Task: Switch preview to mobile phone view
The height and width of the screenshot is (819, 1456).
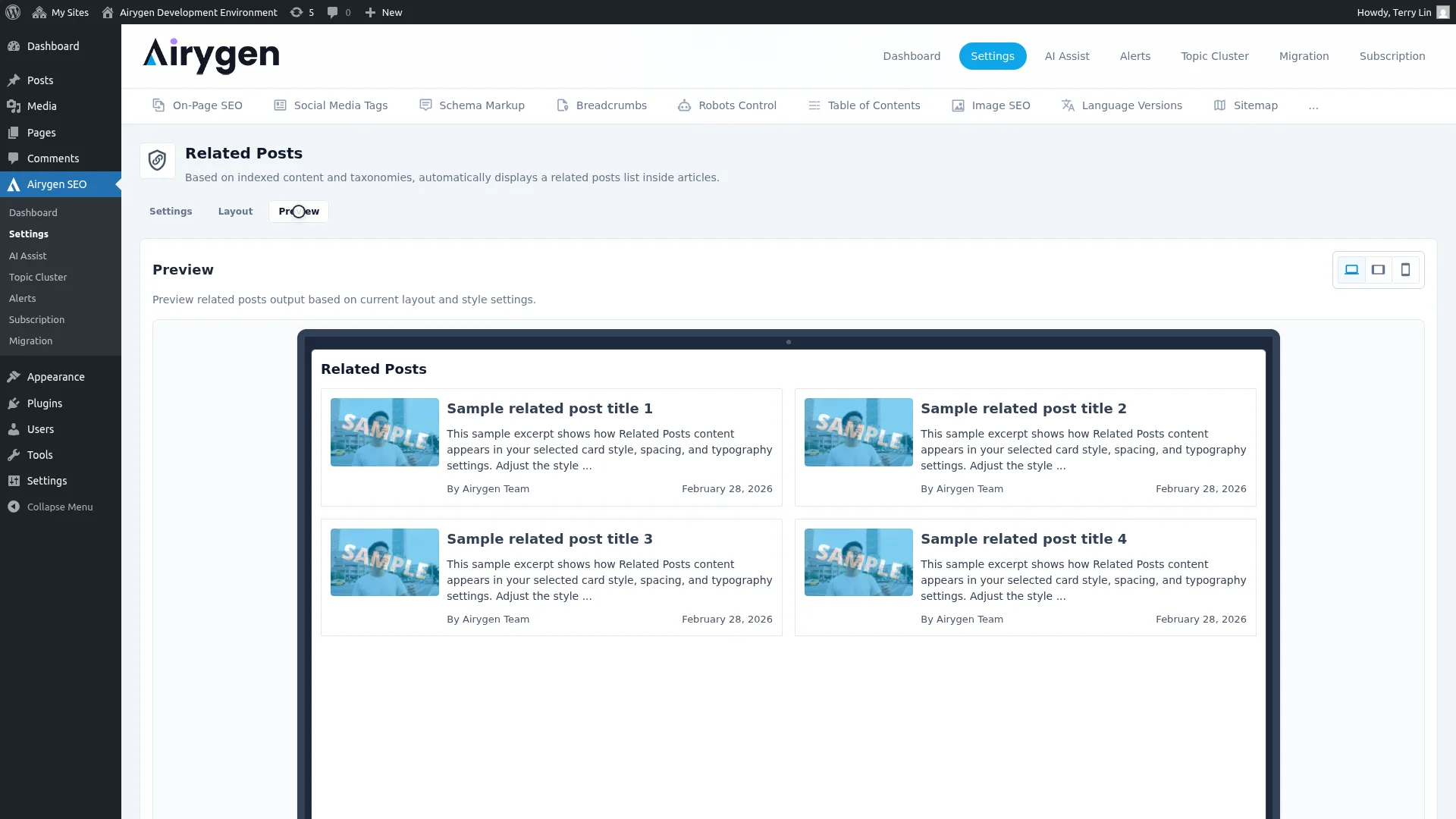Action: point(1405,270)
